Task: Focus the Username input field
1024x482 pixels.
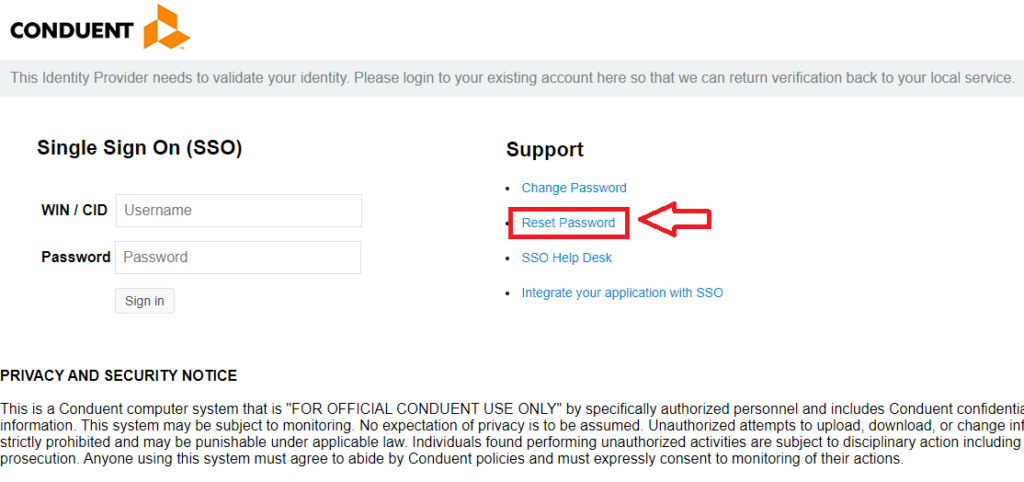Action: pyautogui.click(x=239, y=210)
